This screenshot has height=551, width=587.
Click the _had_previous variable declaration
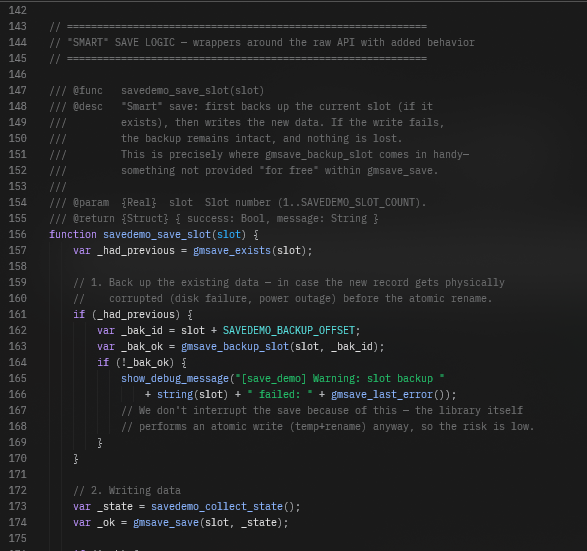click(x=136, y=250)
